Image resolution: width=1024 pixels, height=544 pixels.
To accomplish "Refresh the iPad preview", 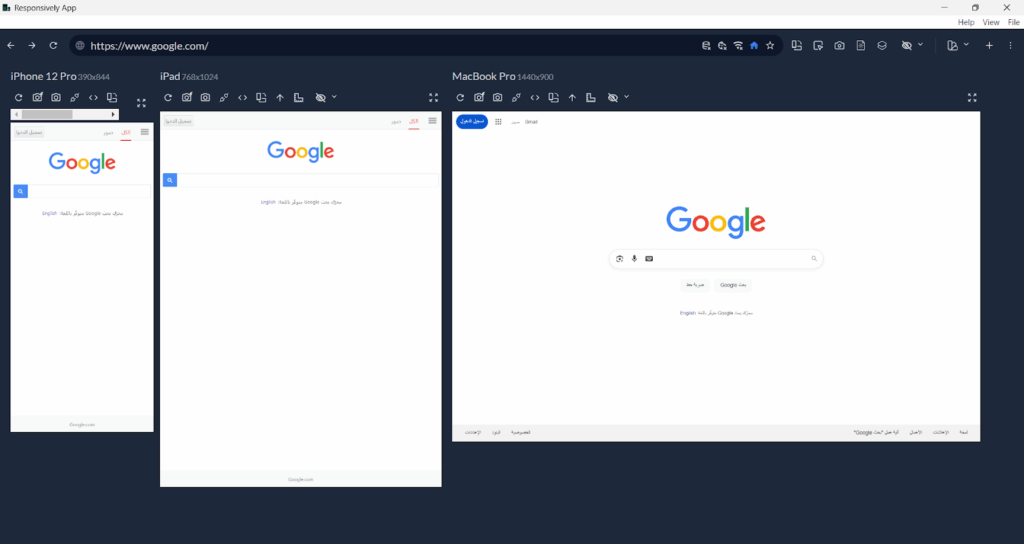I will coord(168,97).
